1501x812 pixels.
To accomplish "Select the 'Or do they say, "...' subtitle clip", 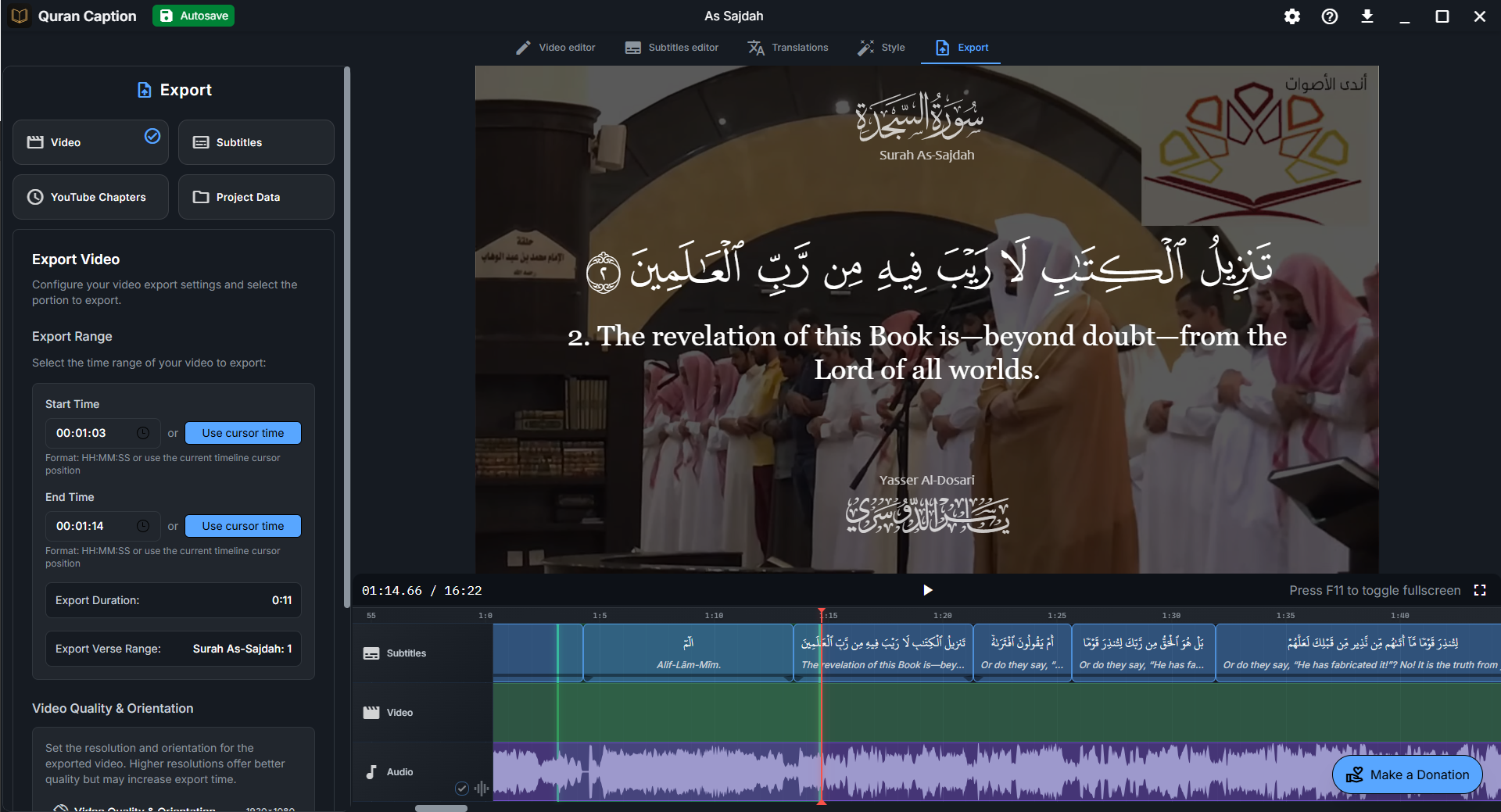I will (1022, 653).
